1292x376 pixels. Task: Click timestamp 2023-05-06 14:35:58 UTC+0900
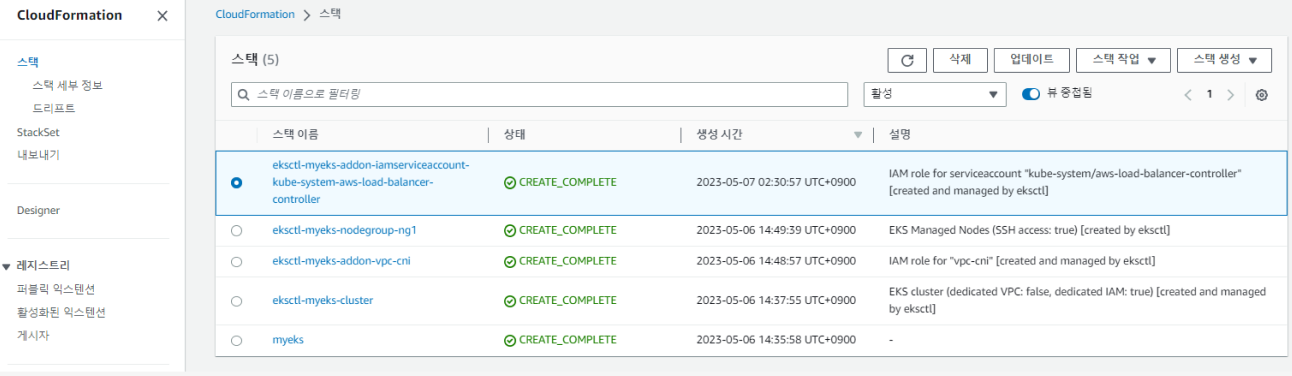click(x=776, y=340)
